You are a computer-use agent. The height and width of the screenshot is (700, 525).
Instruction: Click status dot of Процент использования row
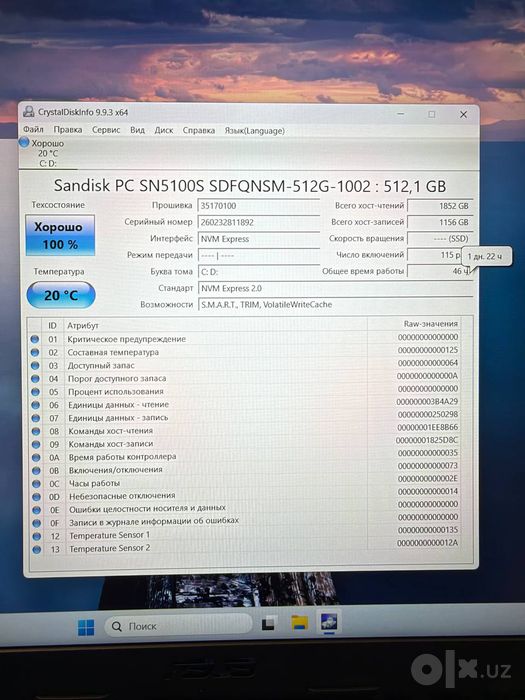36,392
